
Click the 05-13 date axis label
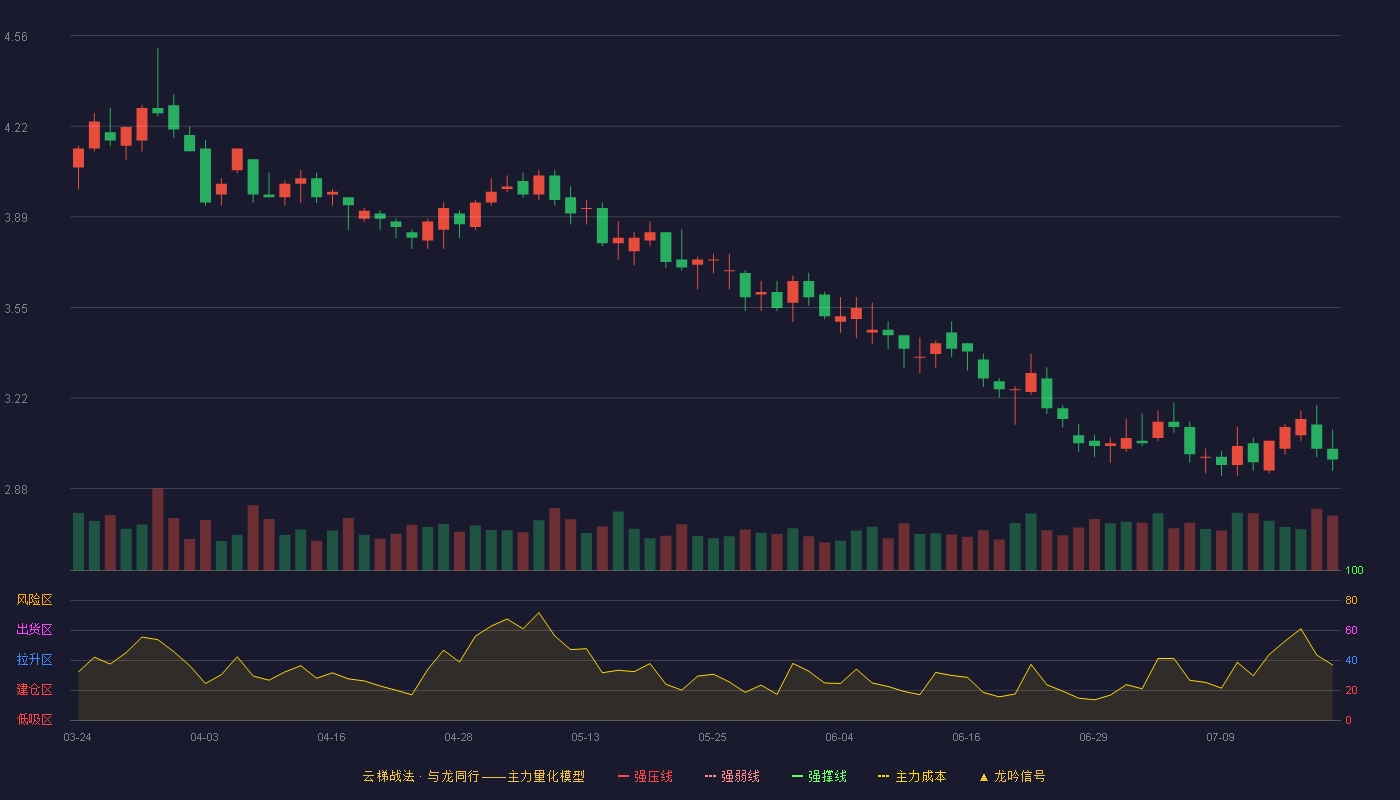(x=585, y=737)
